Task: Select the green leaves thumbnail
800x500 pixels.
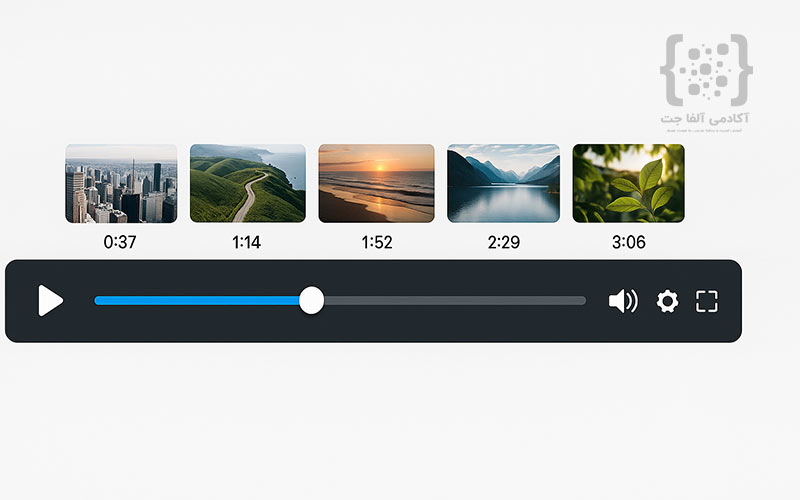Action: pyautogui.click(x=629, y=183)
